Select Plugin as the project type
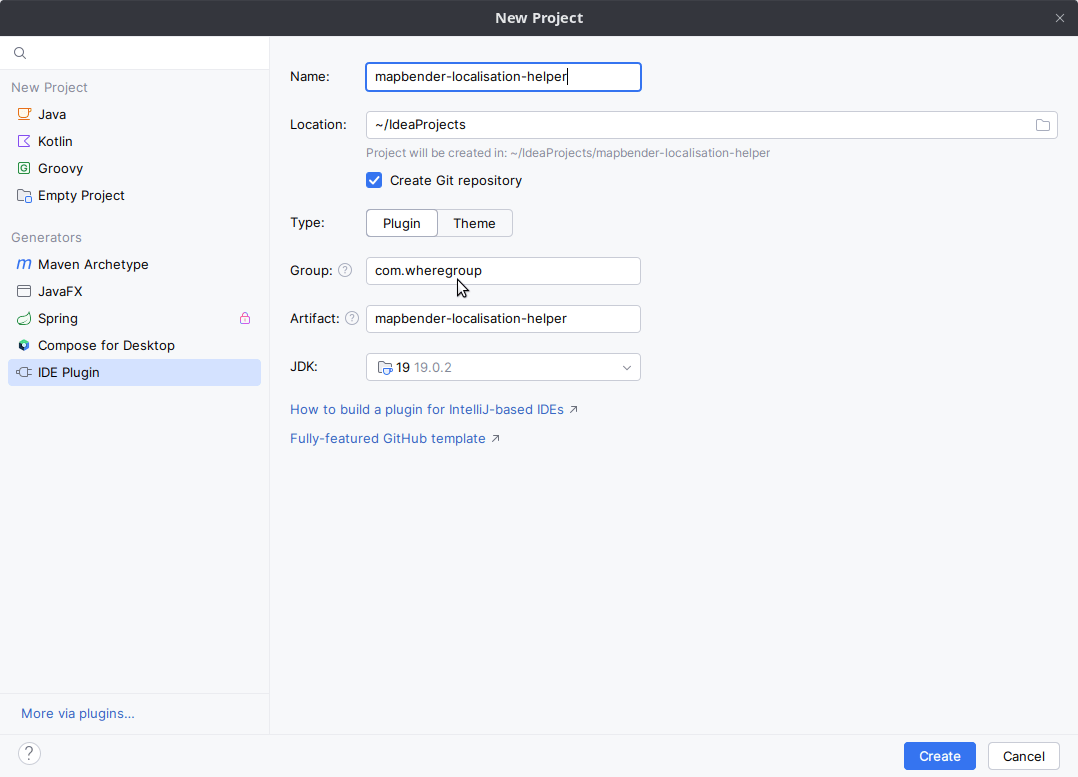1078x777 pixels. click(x=402, y=223)
